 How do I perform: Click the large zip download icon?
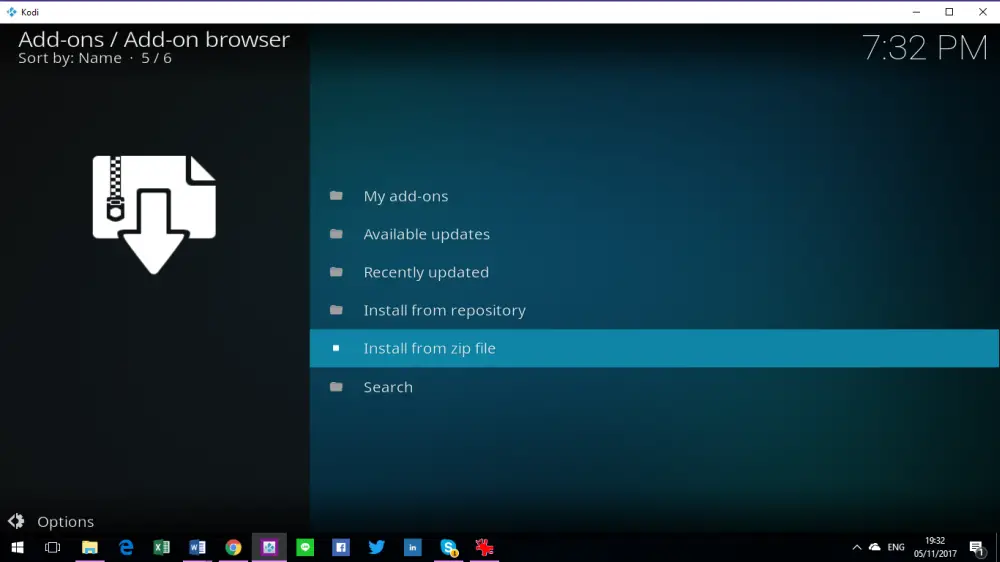(x=154, y=214)
